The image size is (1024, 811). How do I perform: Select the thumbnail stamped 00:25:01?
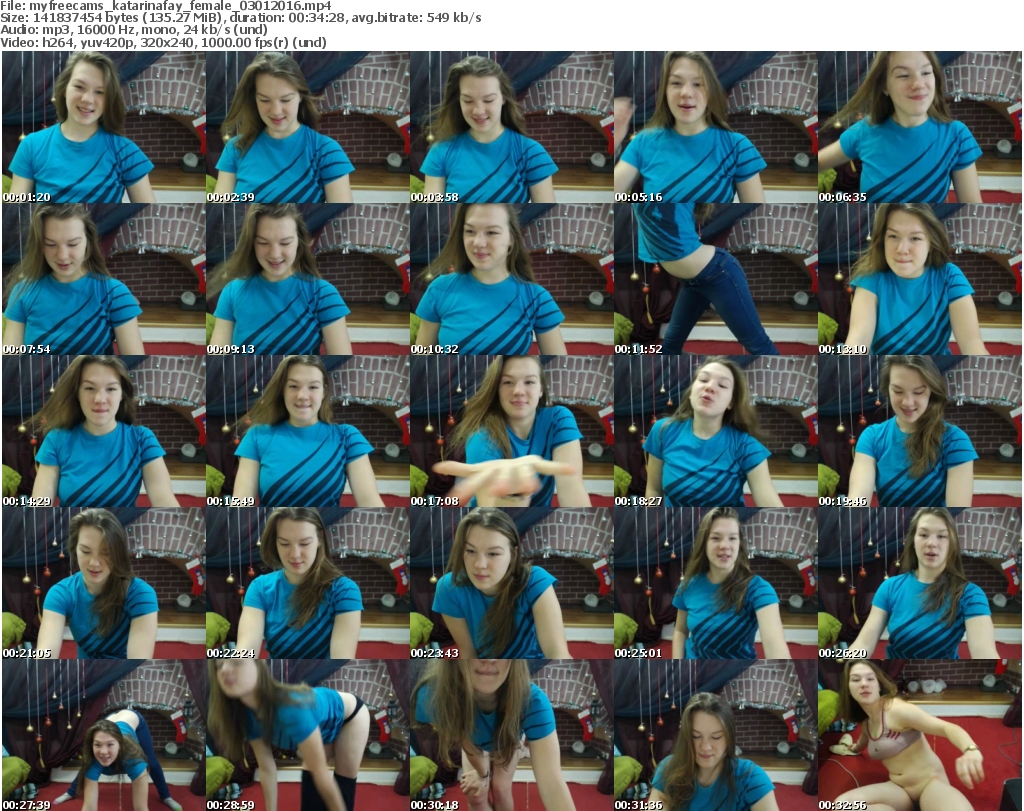tap(715, 583)
